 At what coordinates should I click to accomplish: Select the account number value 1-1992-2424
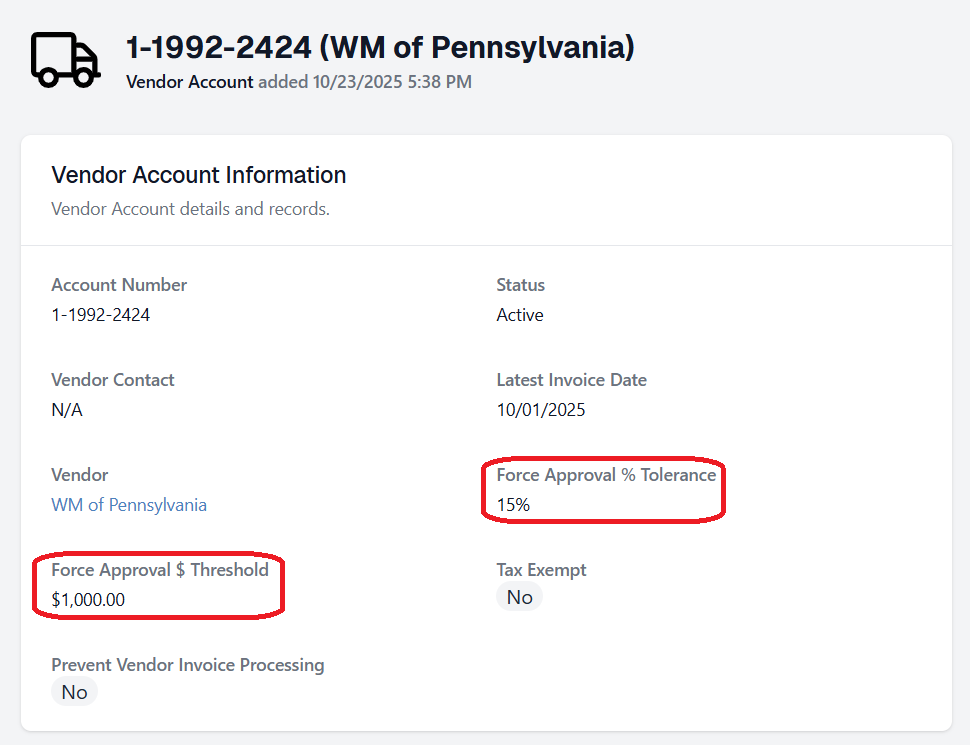pyautogui.click(x=101, y=315)
